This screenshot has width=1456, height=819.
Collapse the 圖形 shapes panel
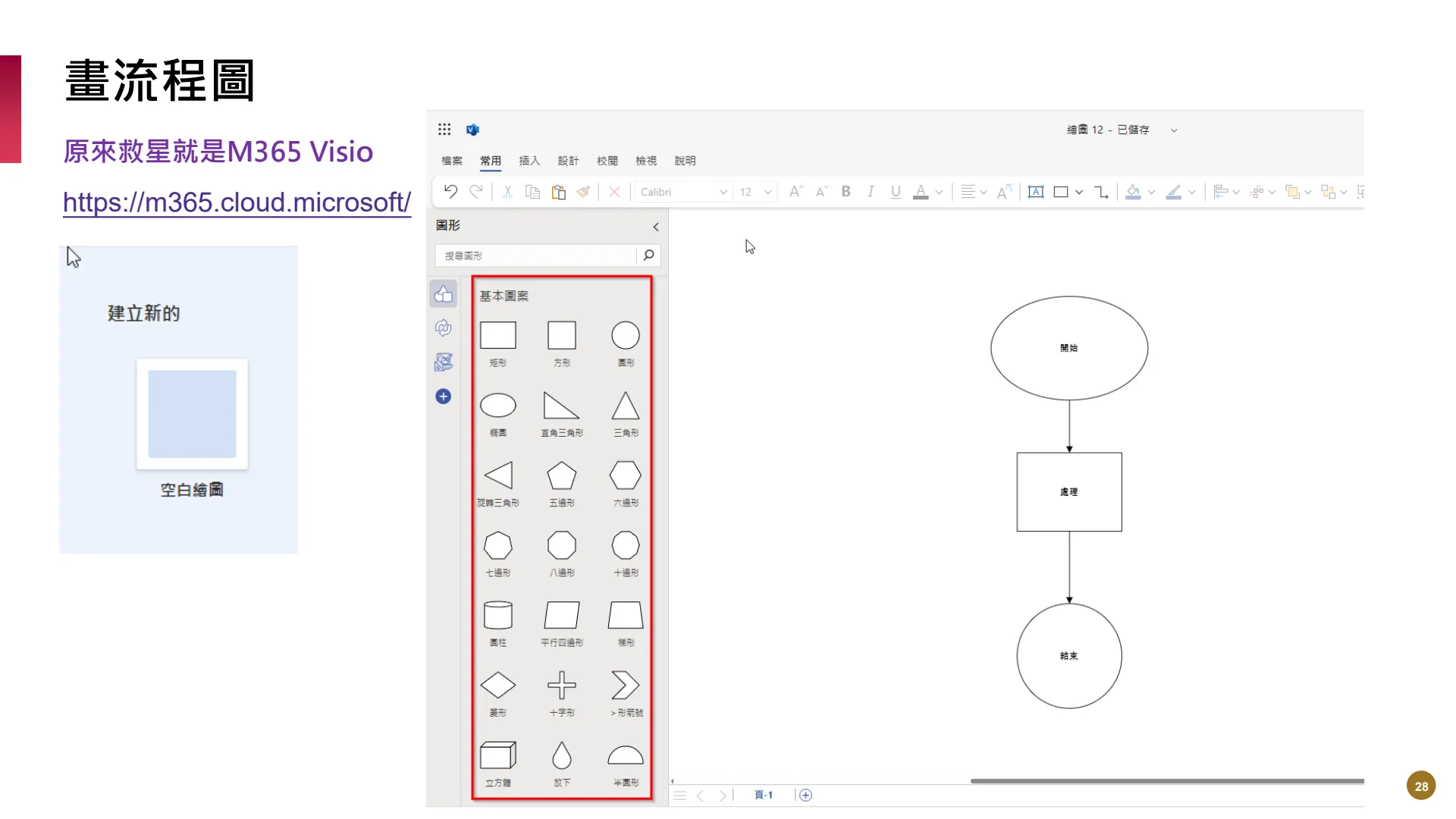point(656,227)
